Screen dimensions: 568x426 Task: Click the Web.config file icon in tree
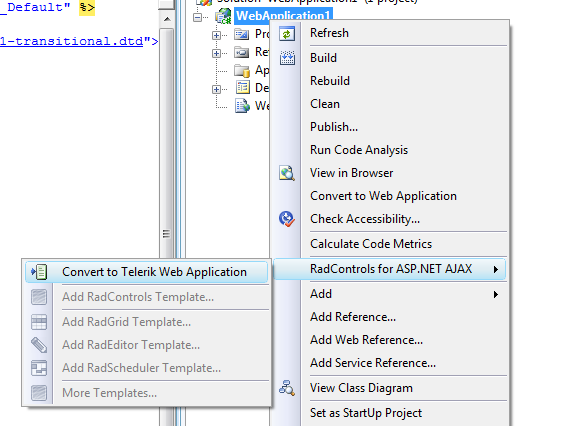click(242, 106)
